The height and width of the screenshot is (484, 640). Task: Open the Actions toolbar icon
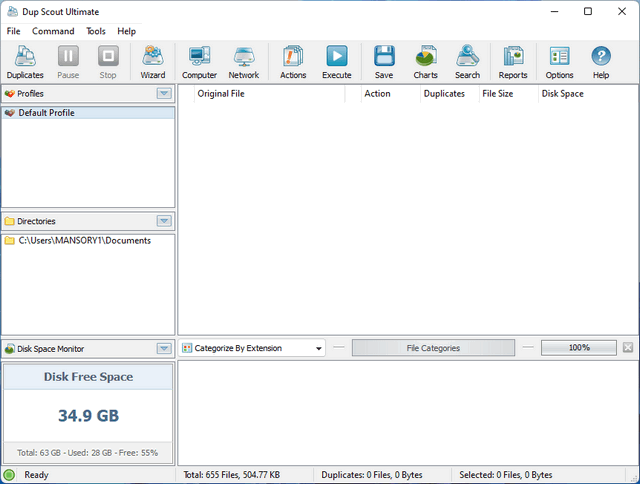[293, 62]
